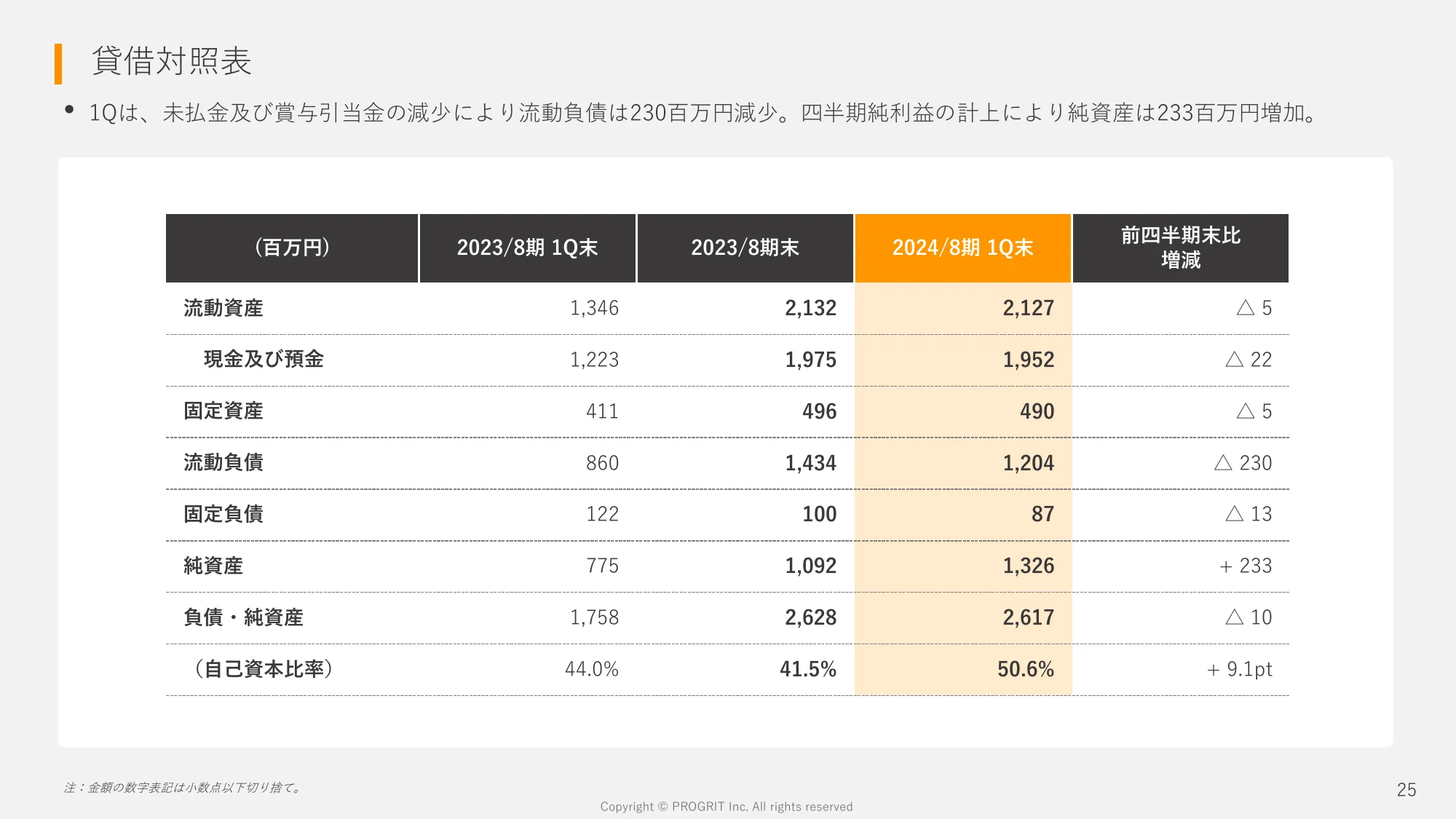Click the 固定負債 row label
Screen dimensions: 1456x819
click(x=223, y=514)
